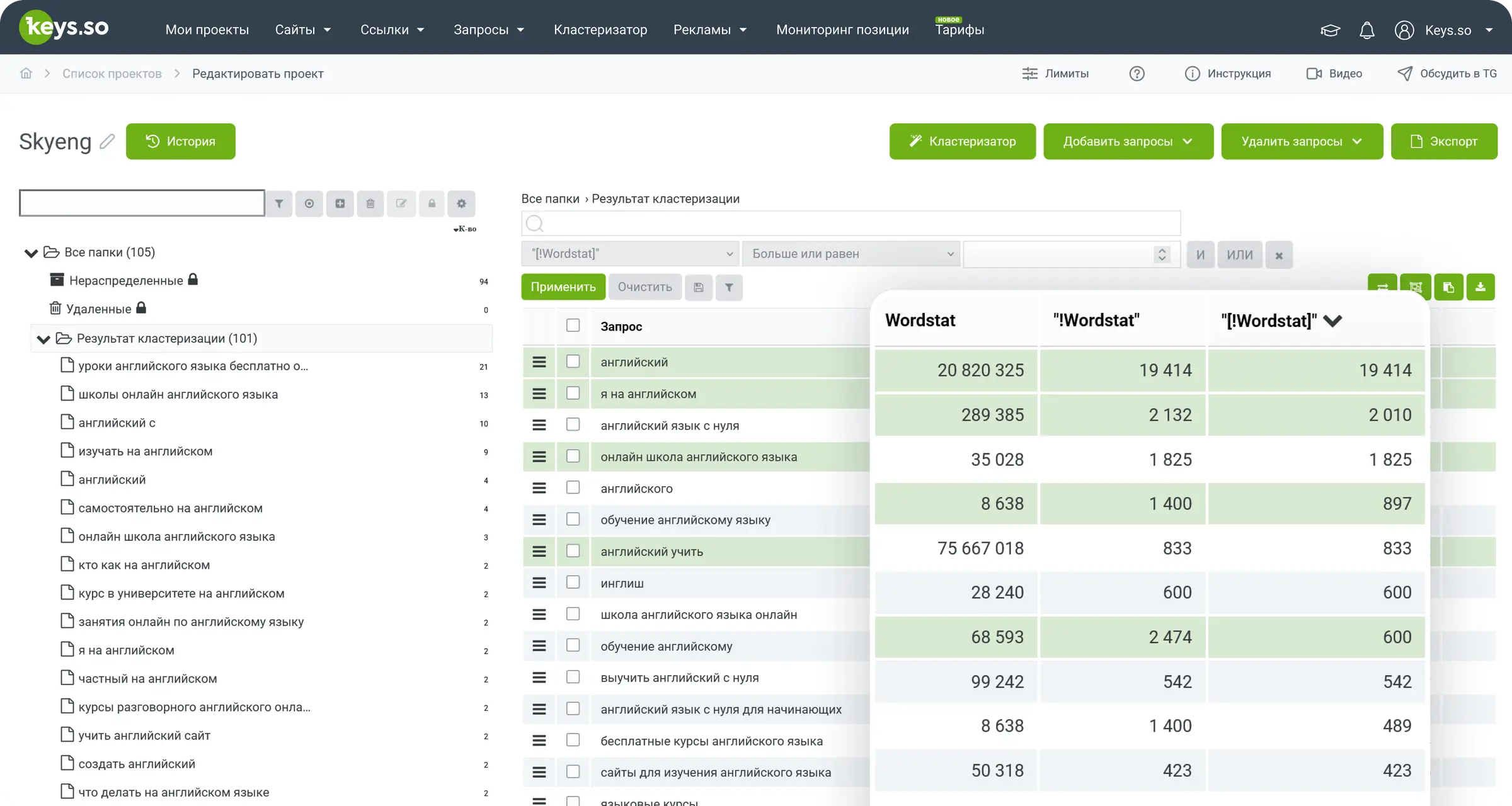
Task: Click the green Кластеризатор button
Action: click(x=963, y=142)
